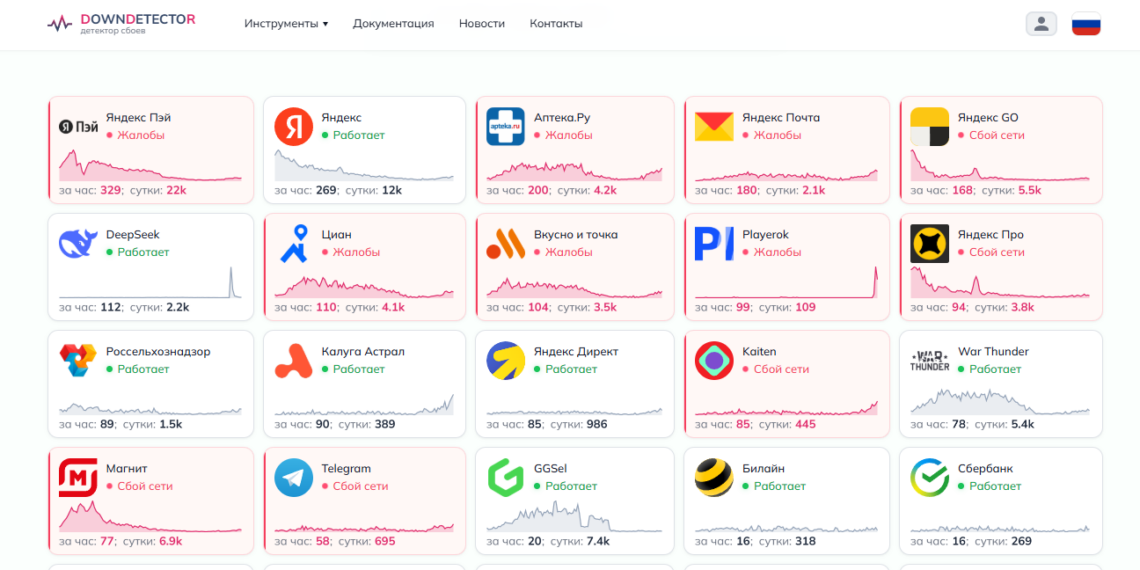
Task: Click the 'за час: 180' value
Action: coord(727,190)
